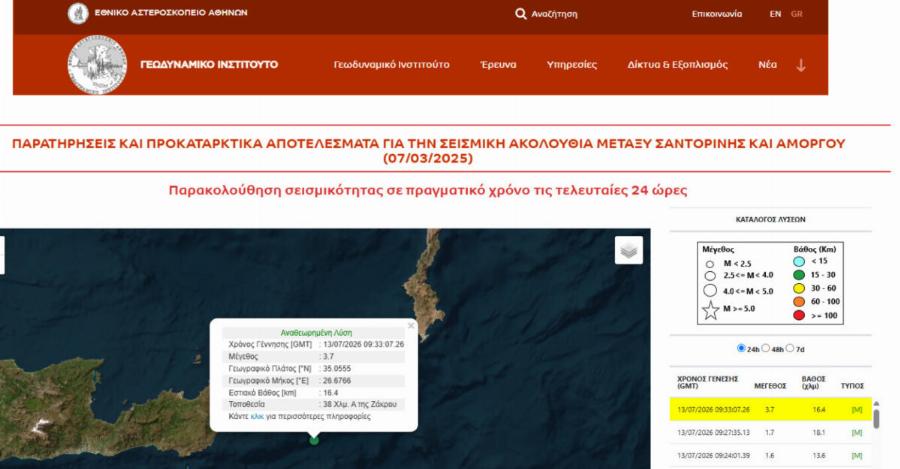This screenshot has width=900, height=469.
Task: Click the yellow '30 - 60' depth swatch
Action: (799, 288)
